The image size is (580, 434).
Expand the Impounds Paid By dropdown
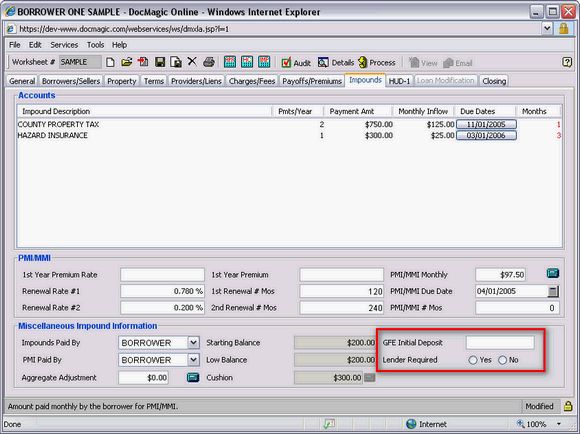(193, 343)
